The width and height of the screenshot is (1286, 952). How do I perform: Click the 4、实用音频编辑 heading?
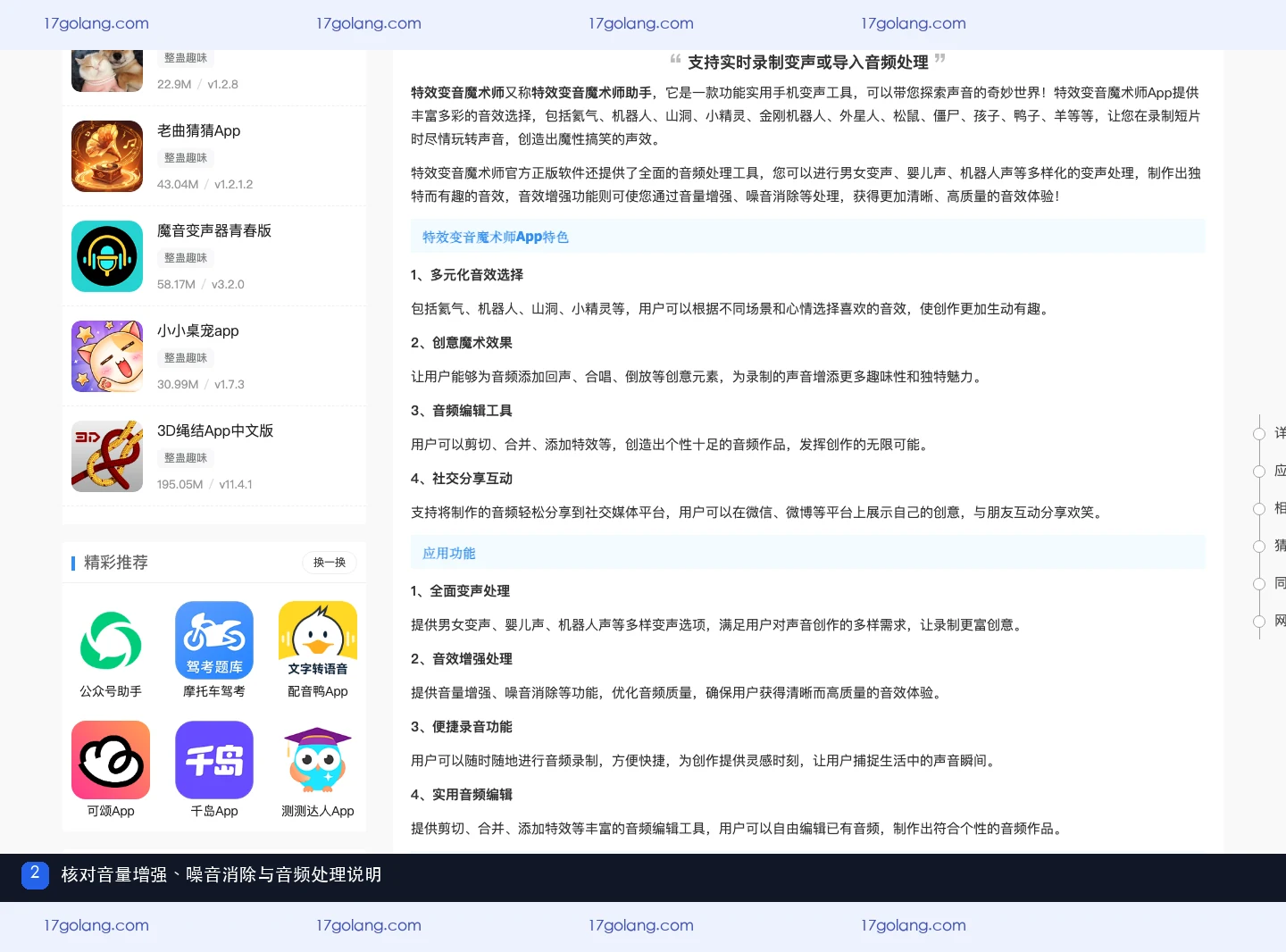point(462,794)
